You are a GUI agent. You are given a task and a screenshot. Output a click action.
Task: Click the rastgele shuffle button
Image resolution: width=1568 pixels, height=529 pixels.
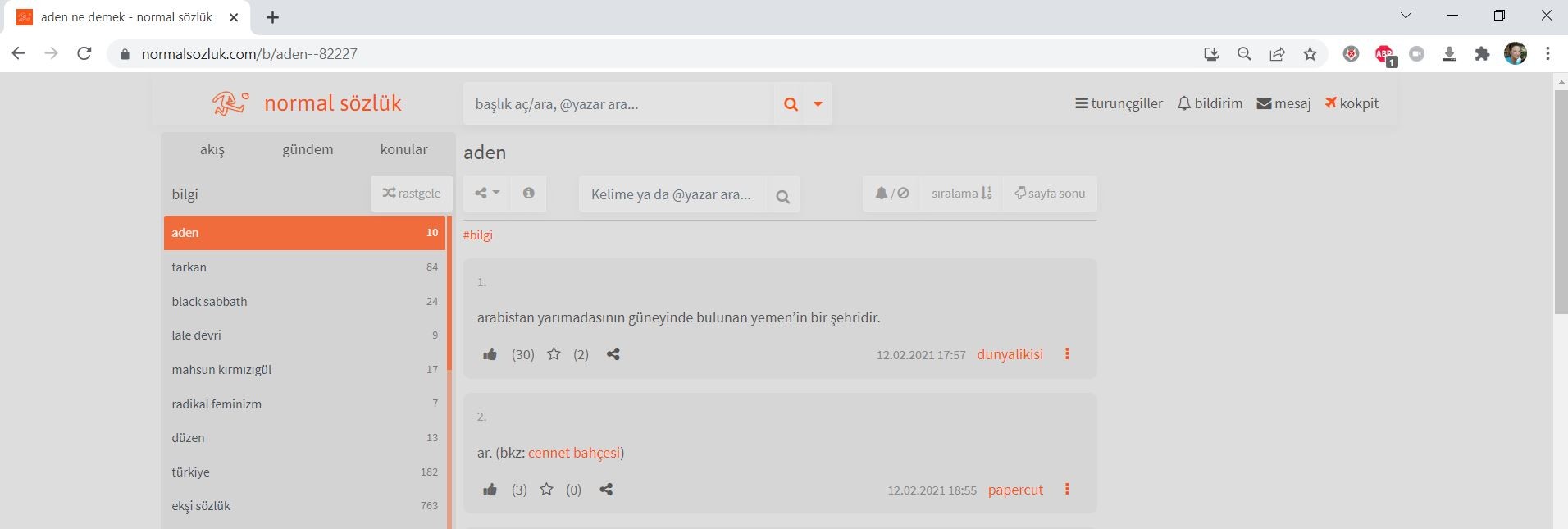point(412,194)
